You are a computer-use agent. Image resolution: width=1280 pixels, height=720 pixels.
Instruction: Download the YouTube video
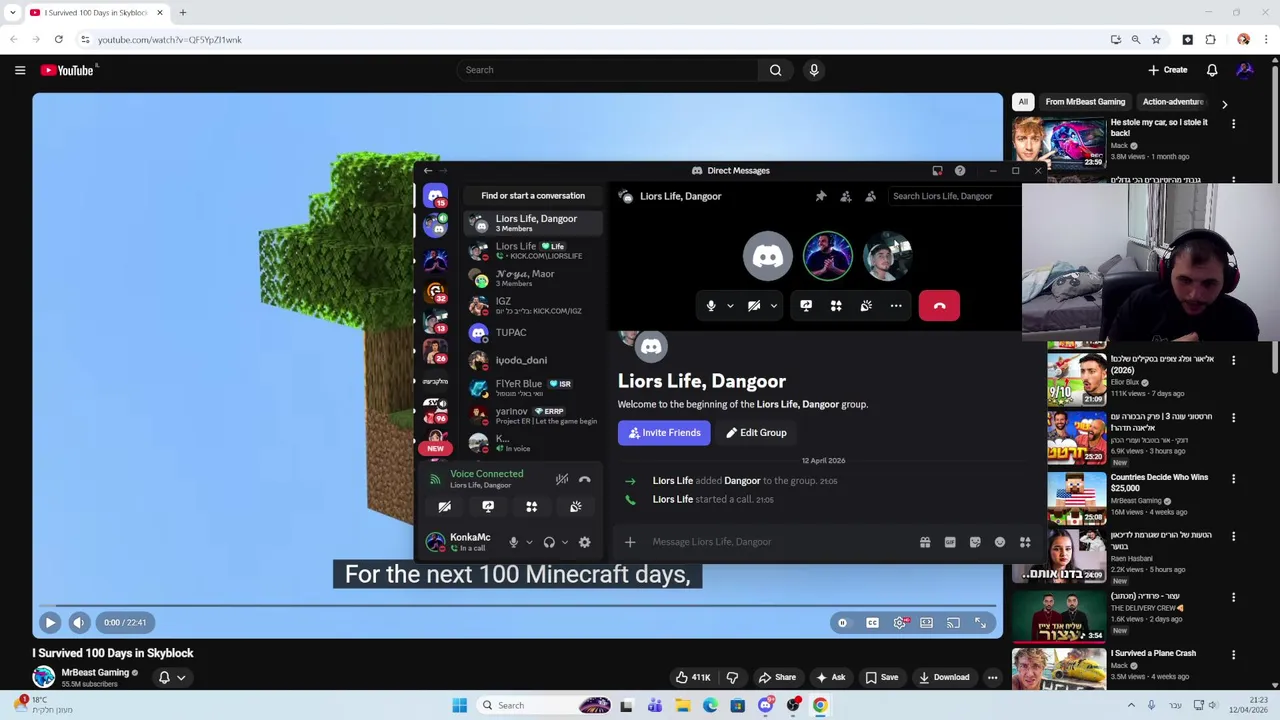click(x=944, y=677)
